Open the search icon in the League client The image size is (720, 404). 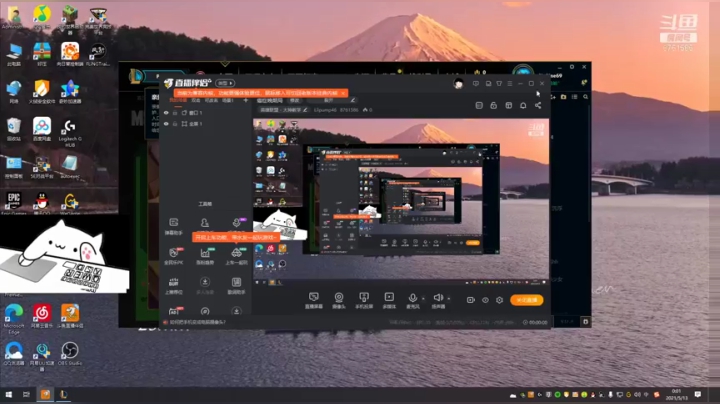point(585,97)
